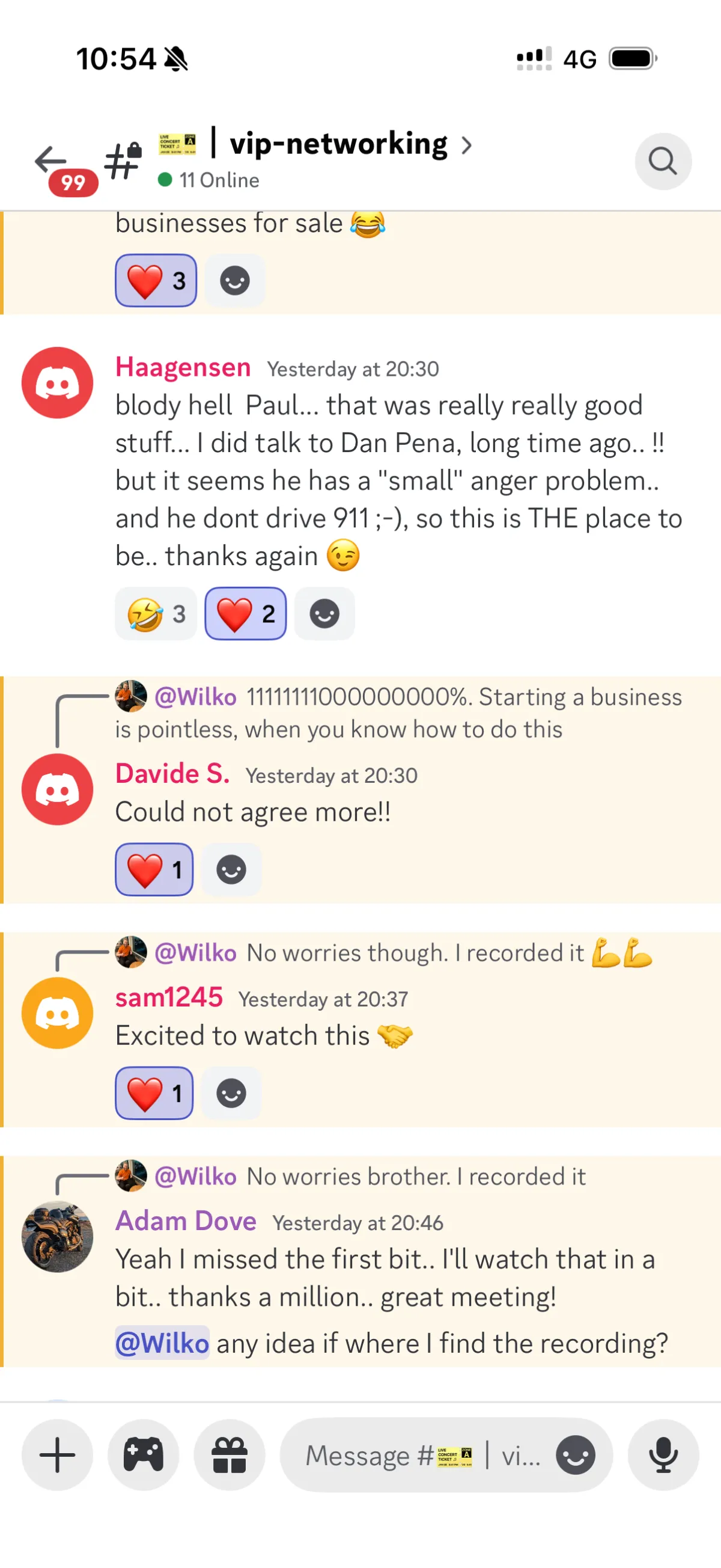Open the channel search magnifier
The width and height of the screenshot is (721, 1568).
click(663, 161)
